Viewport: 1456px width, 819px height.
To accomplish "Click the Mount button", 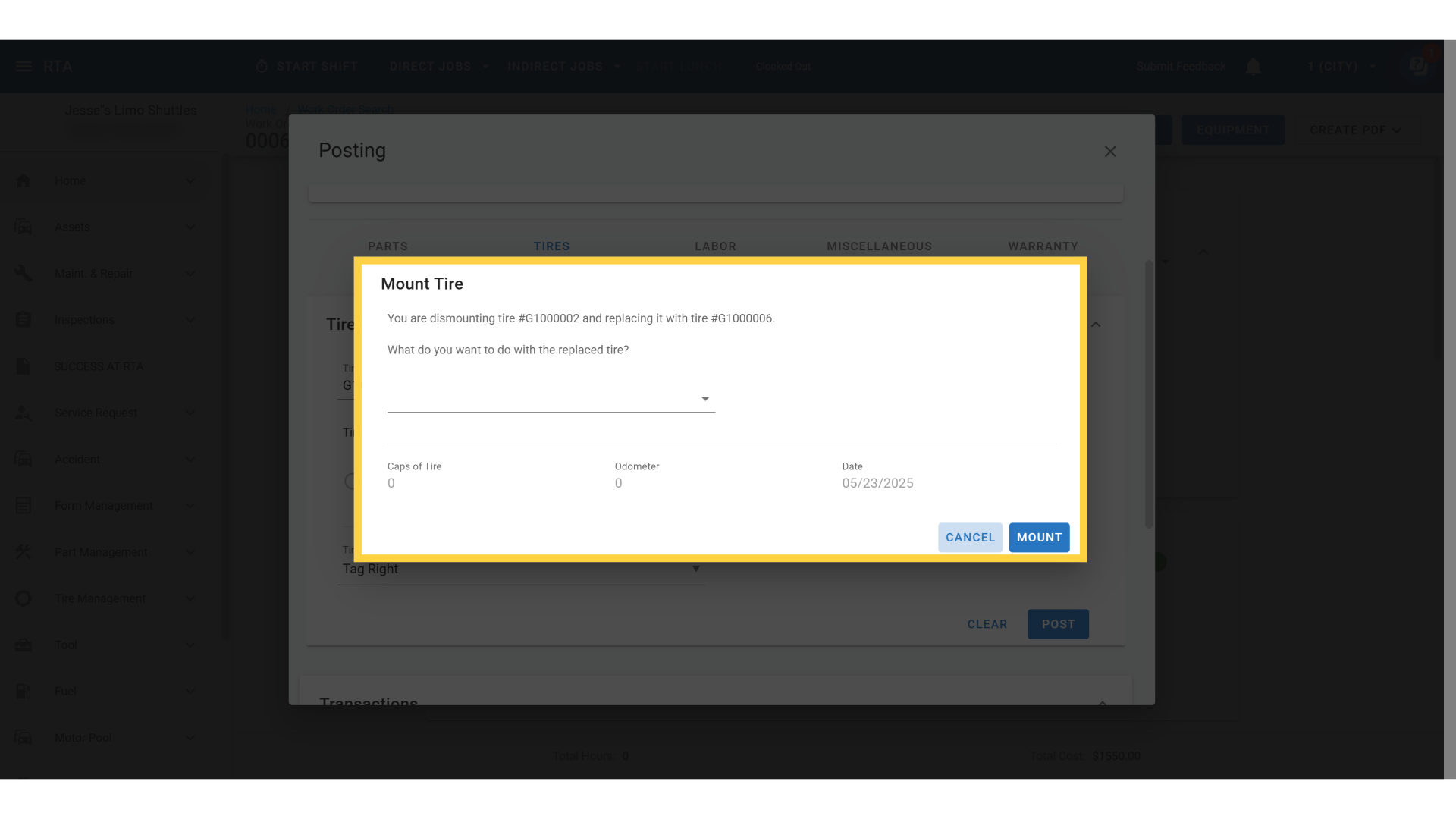I will pos(1039,538).
